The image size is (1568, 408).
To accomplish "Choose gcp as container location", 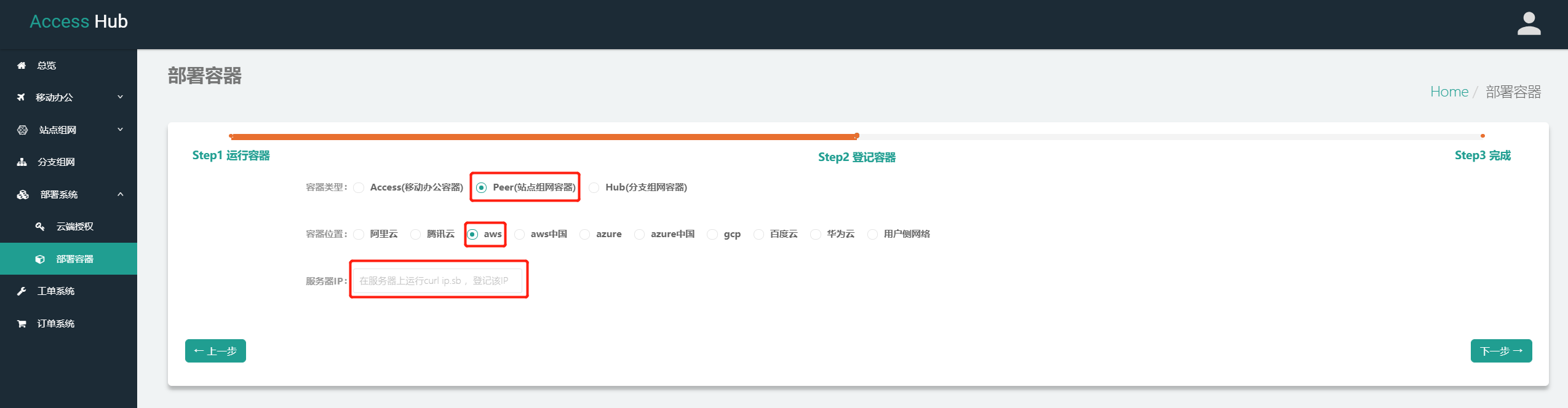I will click(712, 234).
